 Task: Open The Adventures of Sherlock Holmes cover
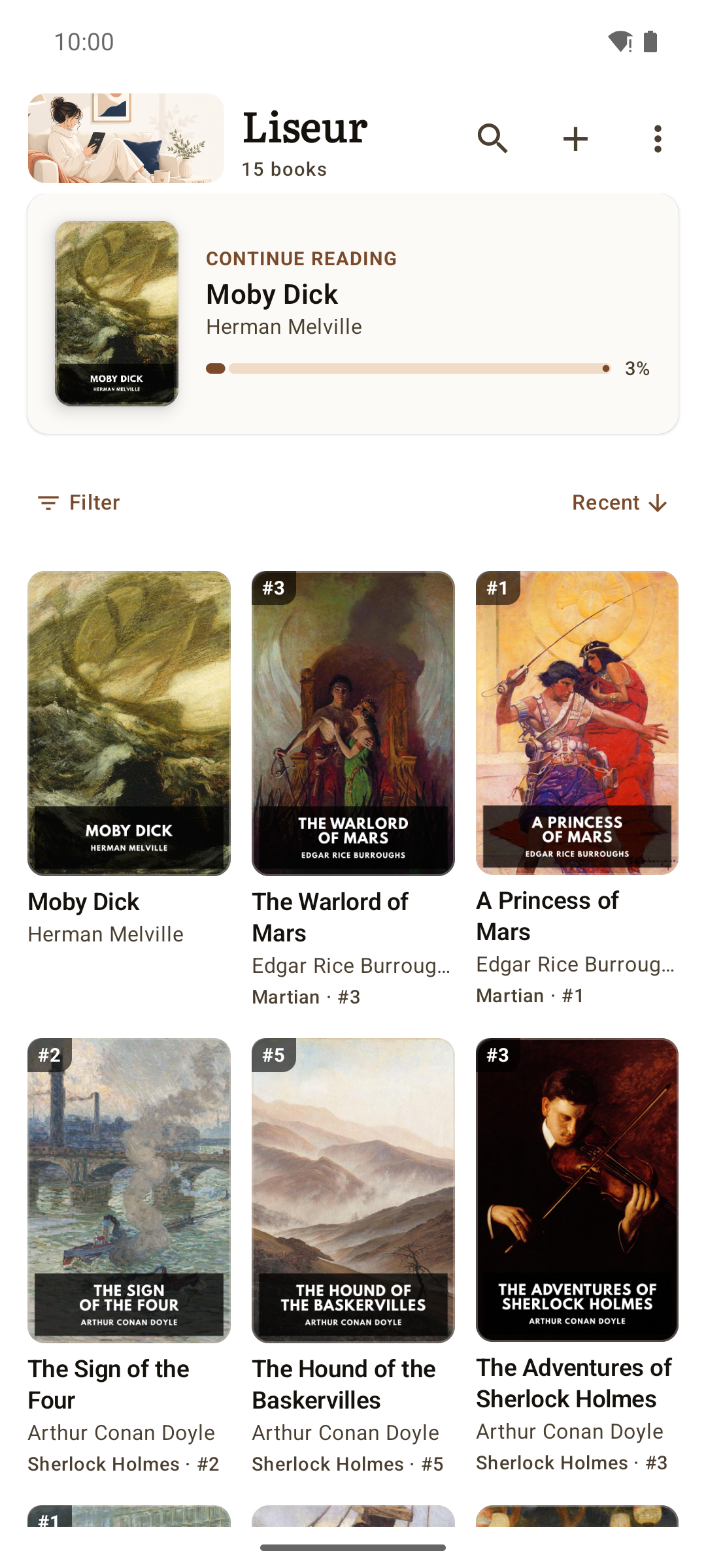pos(577,1190)
